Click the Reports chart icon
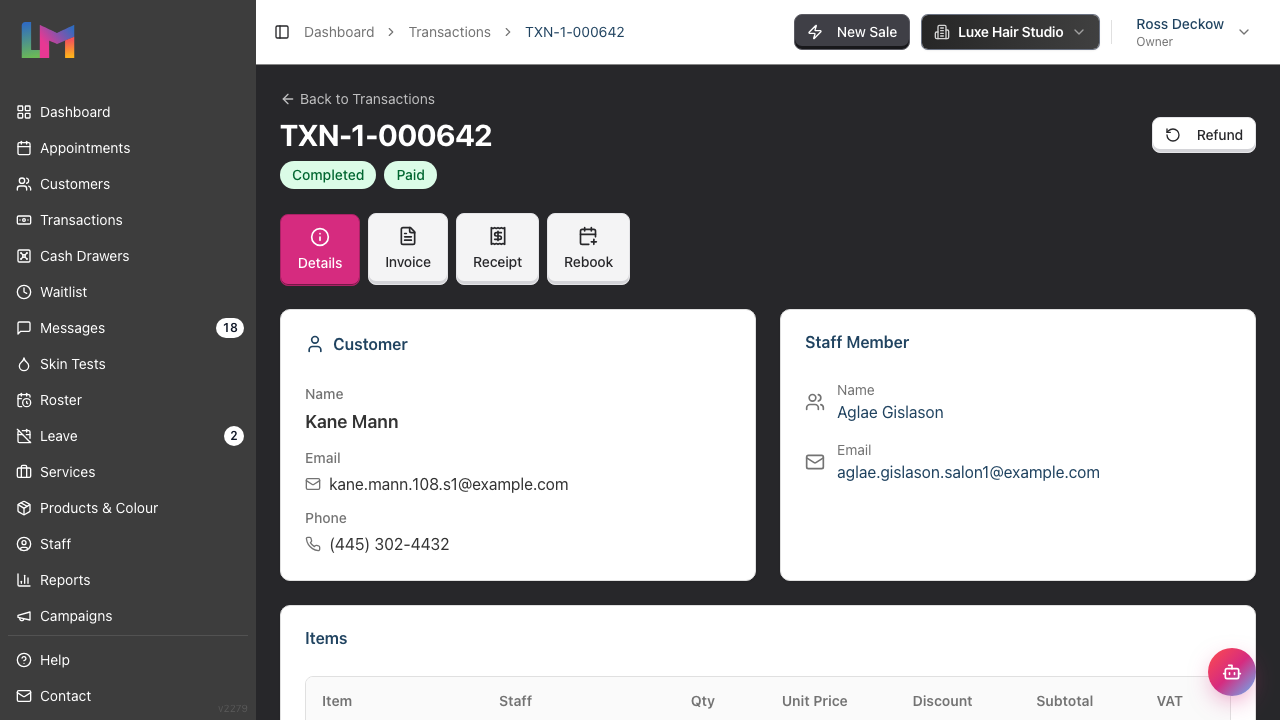Screen dimensions: 1280x720 [24, 580]
